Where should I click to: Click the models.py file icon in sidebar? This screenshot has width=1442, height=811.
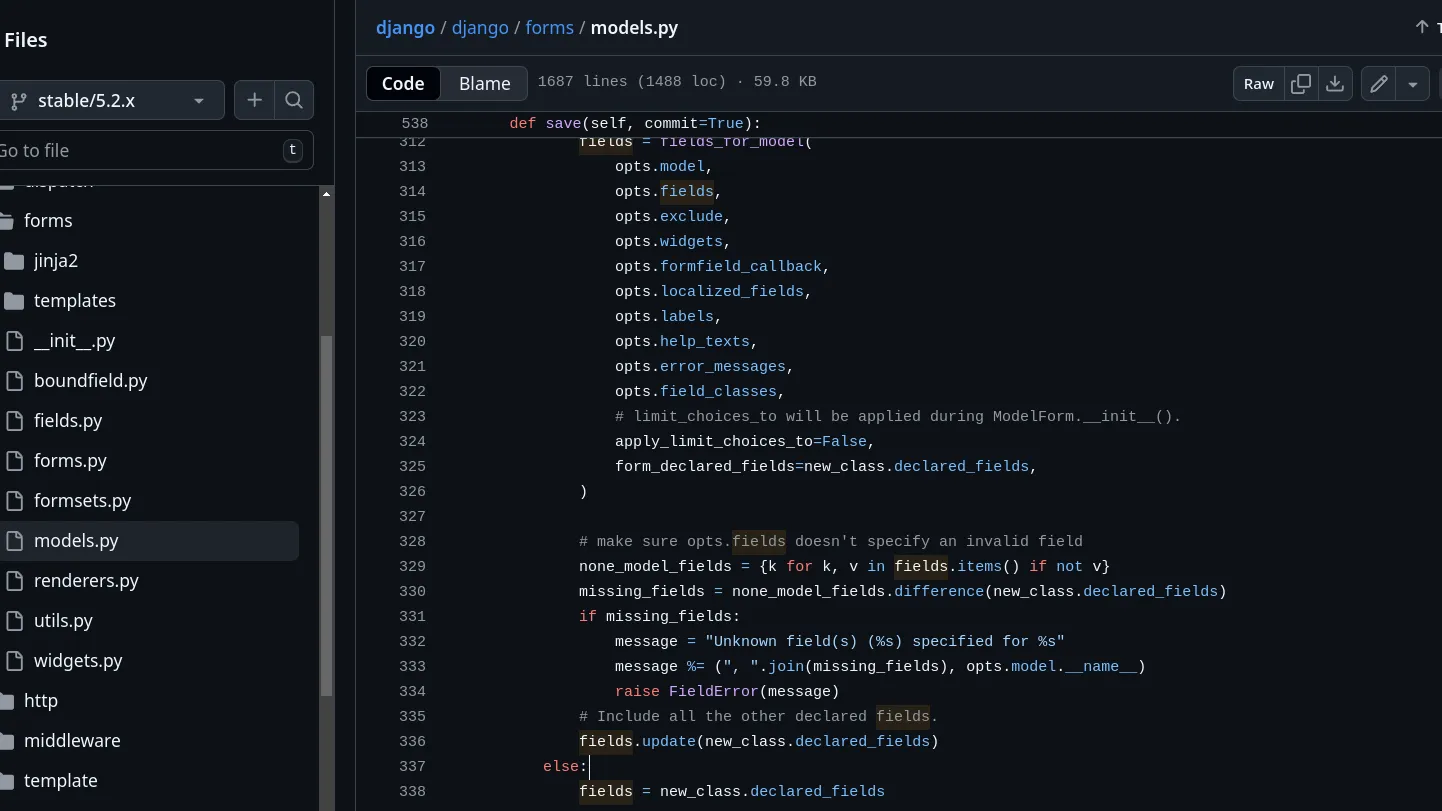pos(14,541)
